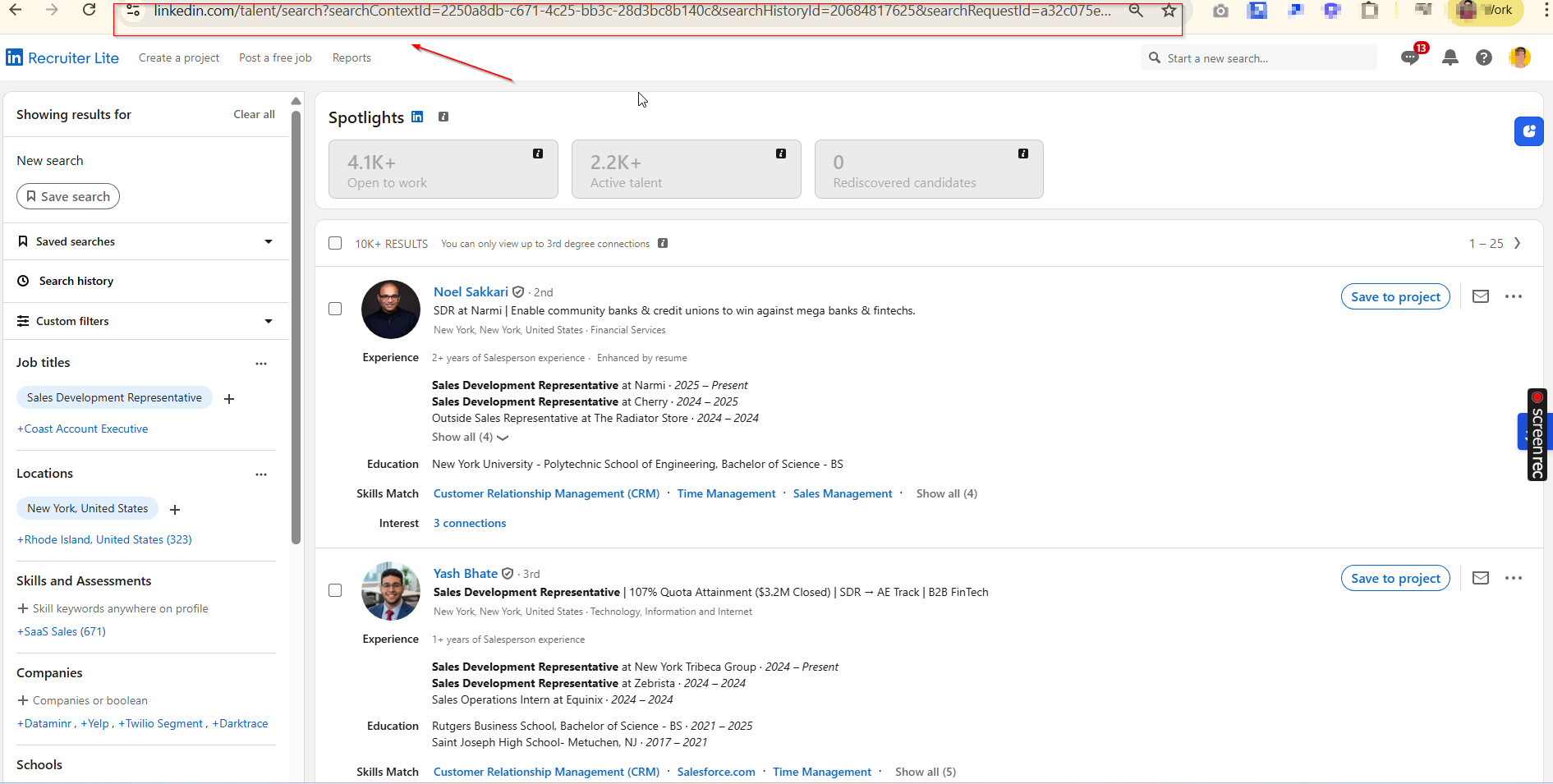The image size is (1553, 784).
Task: Click the notifications bell icon
Action: [1450, 57]
